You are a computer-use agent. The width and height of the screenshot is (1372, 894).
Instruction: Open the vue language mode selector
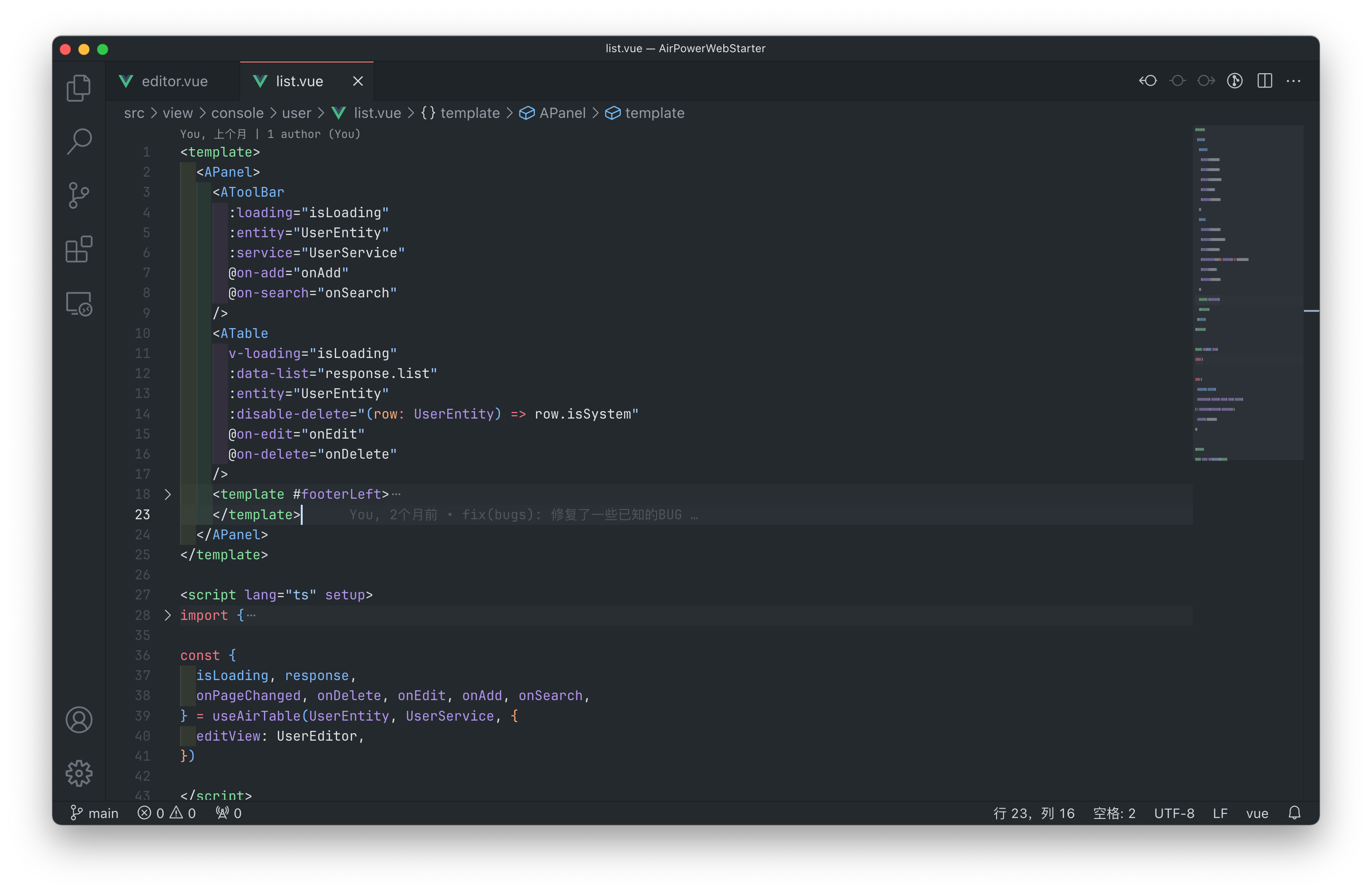[x=1257, y=813]
